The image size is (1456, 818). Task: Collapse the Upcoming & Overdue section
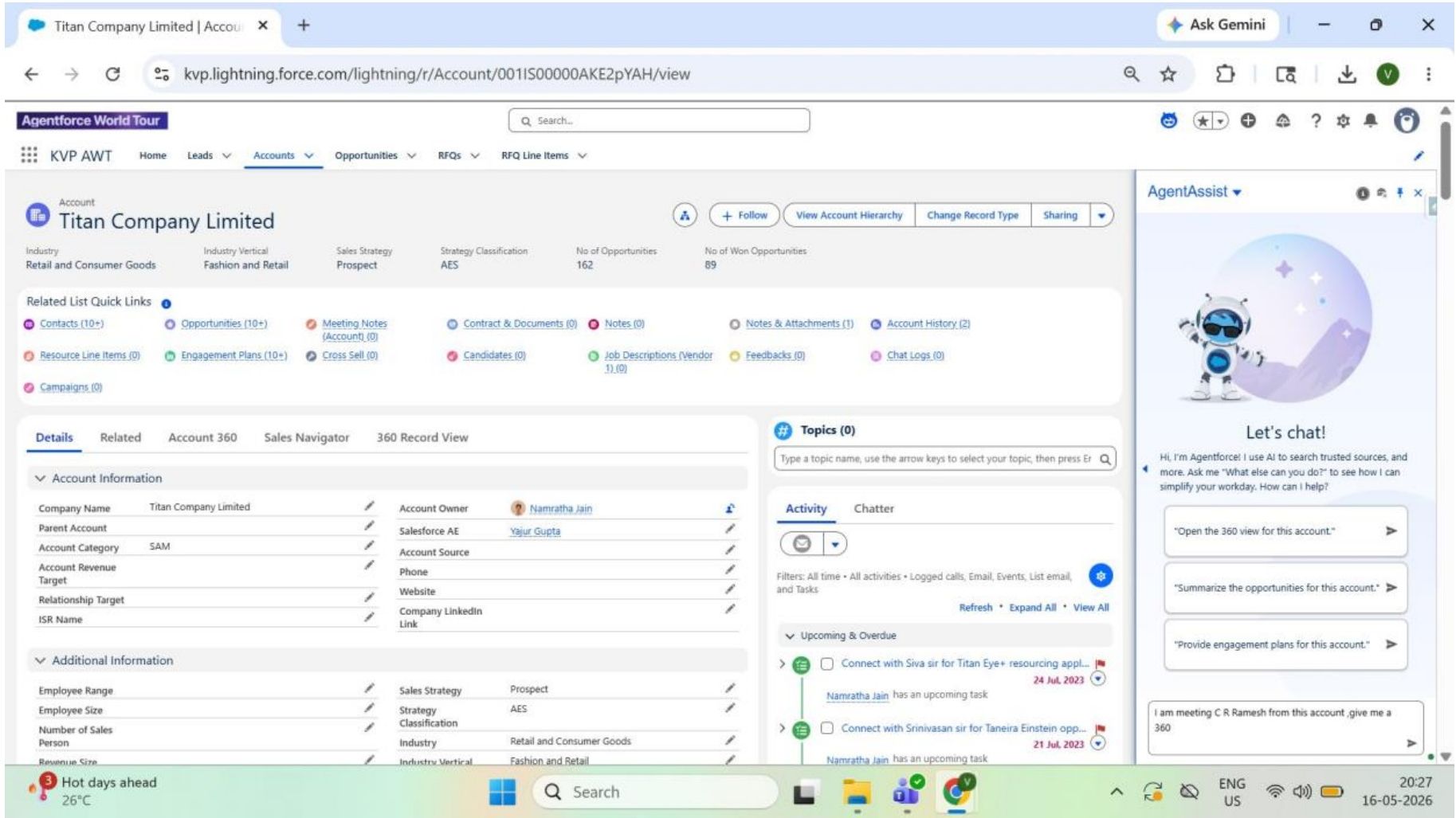tap(790, 636)
